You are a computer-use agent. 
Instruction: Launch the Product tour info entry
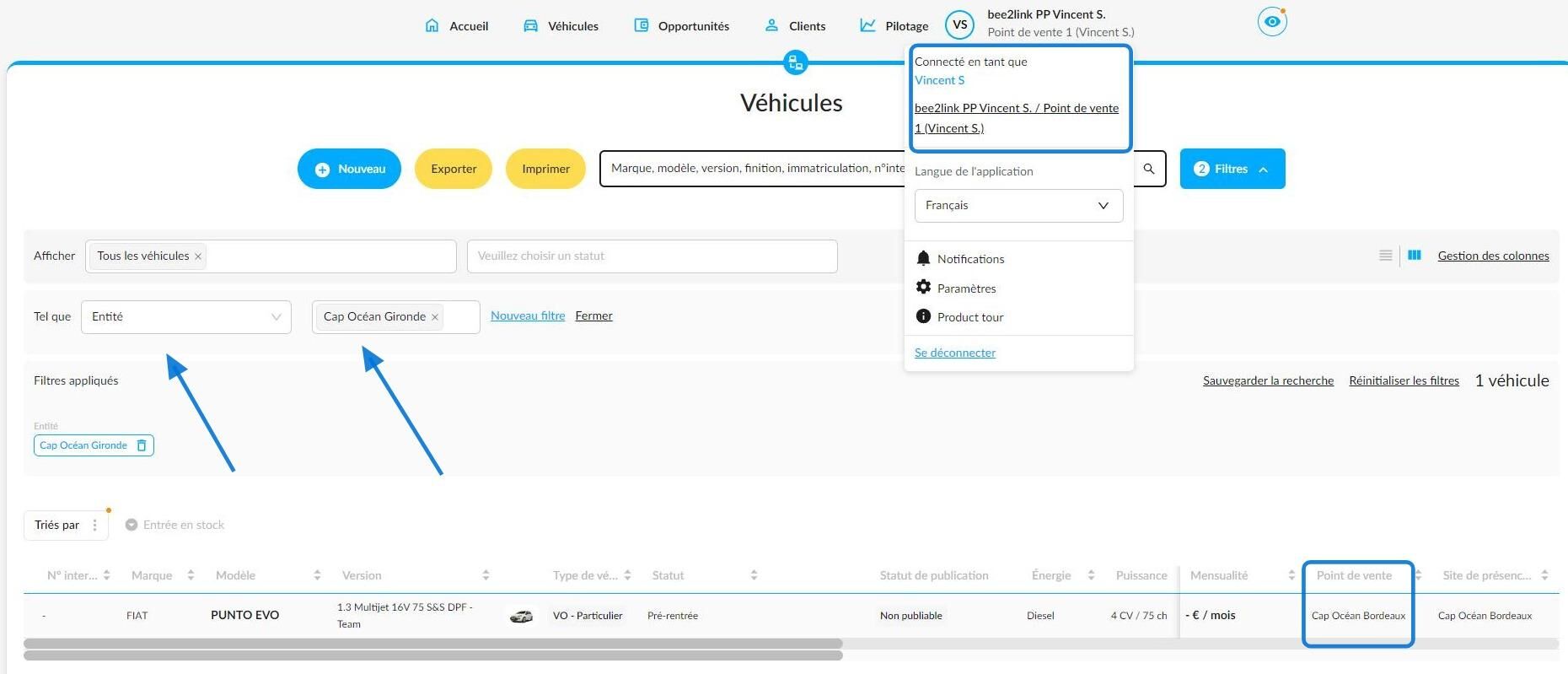pos(959,317)
